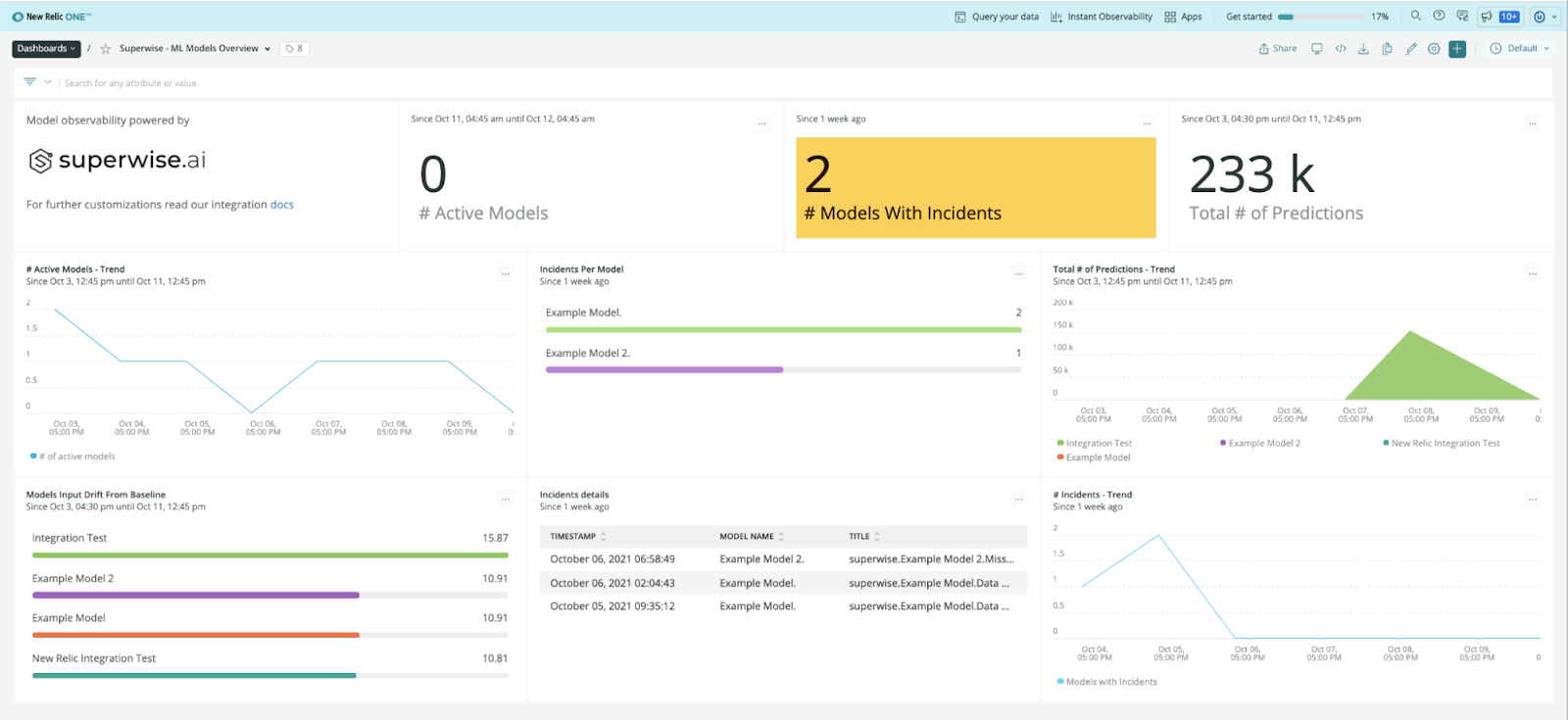Click the search attribute input field
Image resolution: width=1568 pixels, height=720 pixels.
[x=804, y=83]
